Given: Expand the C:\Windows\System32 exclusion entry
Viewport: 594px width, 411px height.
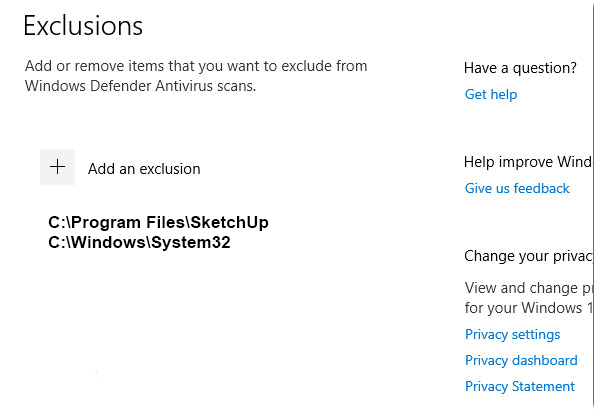Looking at the screenshot, I should pos(139,242).
